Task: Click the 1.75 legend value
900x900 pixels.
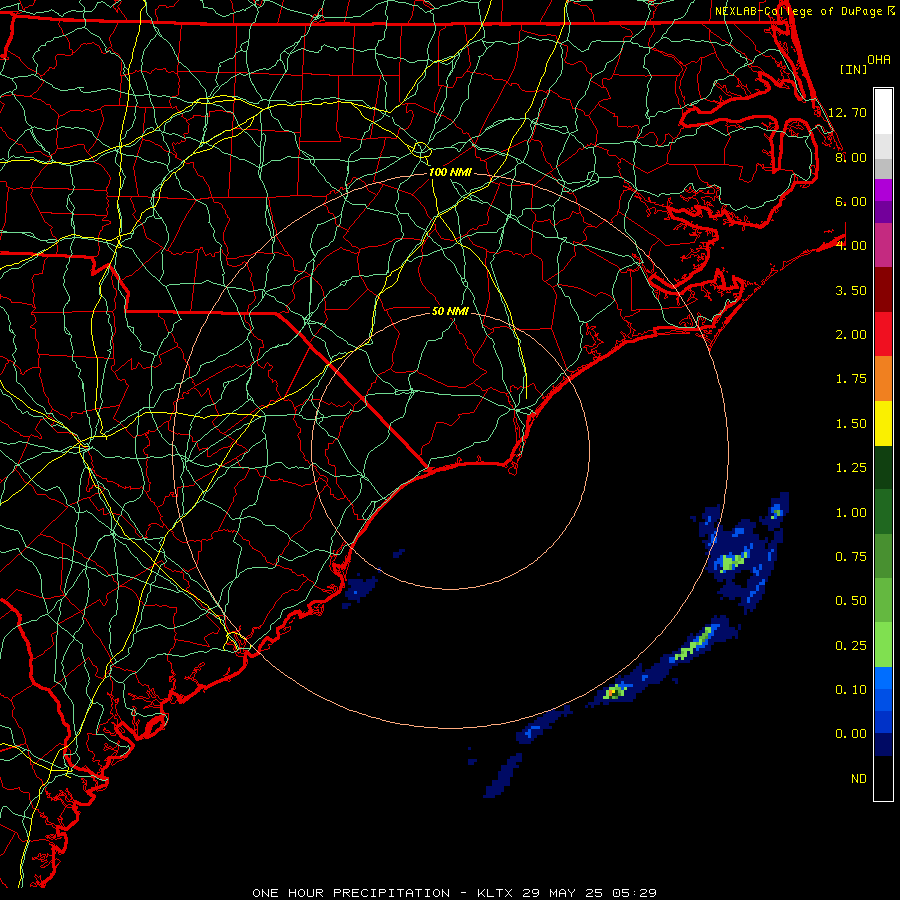Action: 851,379
